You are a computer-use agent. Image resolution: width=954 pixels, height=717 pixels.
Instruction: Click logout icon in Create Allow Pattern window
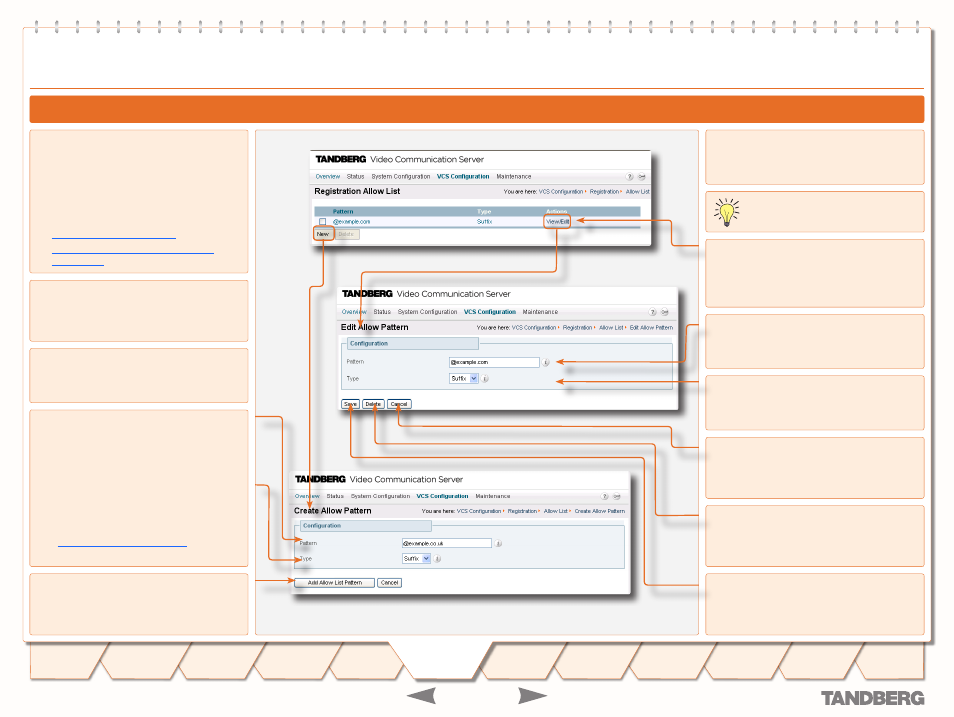[x=616, y=496]
